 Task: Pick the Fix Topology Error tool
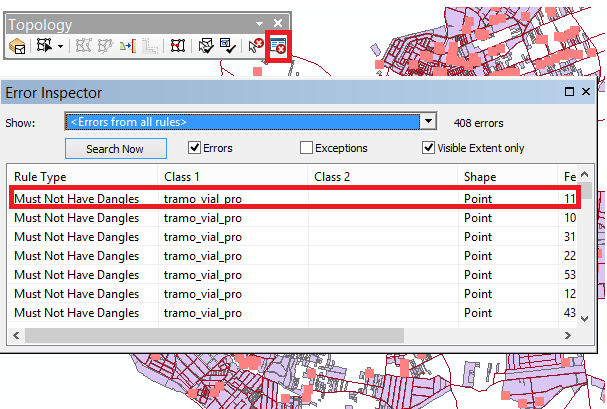click(x=255, y=46)
